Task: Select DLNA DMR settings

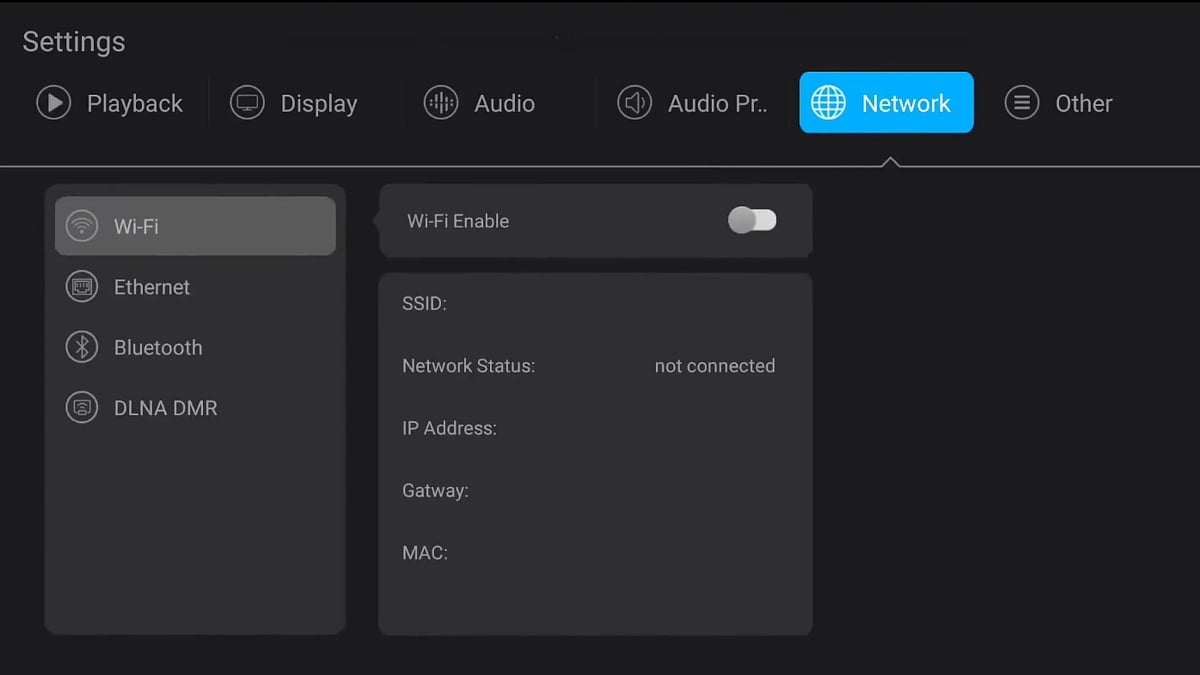Action: click(165, 408)
